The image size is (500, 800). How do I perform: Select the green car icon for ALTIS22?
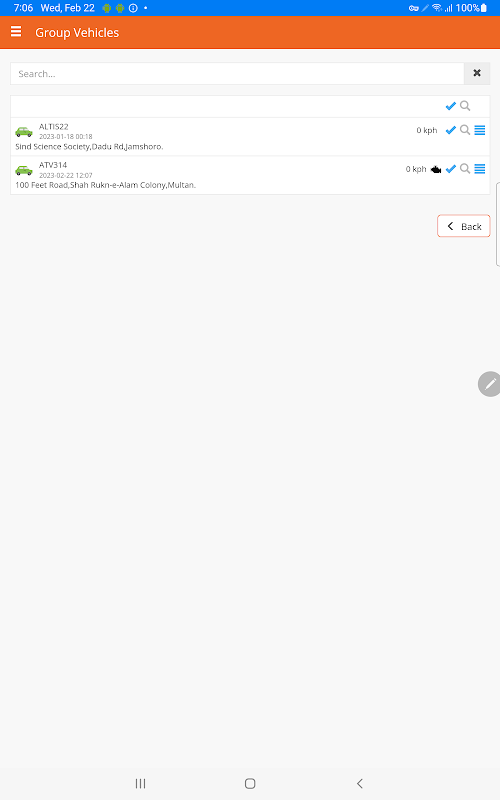tap(24, 132)
